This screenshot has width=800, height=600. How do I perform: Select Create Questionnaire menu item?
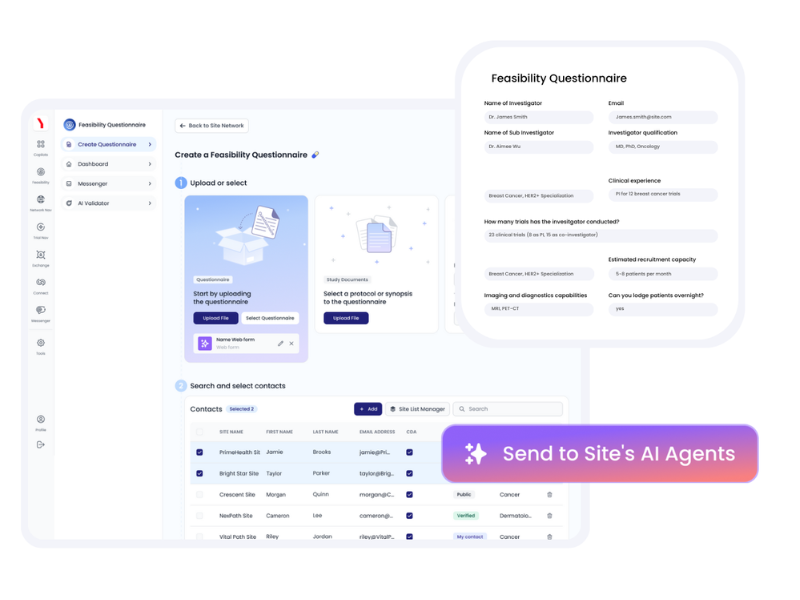pyautogui.click(x=108, y=144)
